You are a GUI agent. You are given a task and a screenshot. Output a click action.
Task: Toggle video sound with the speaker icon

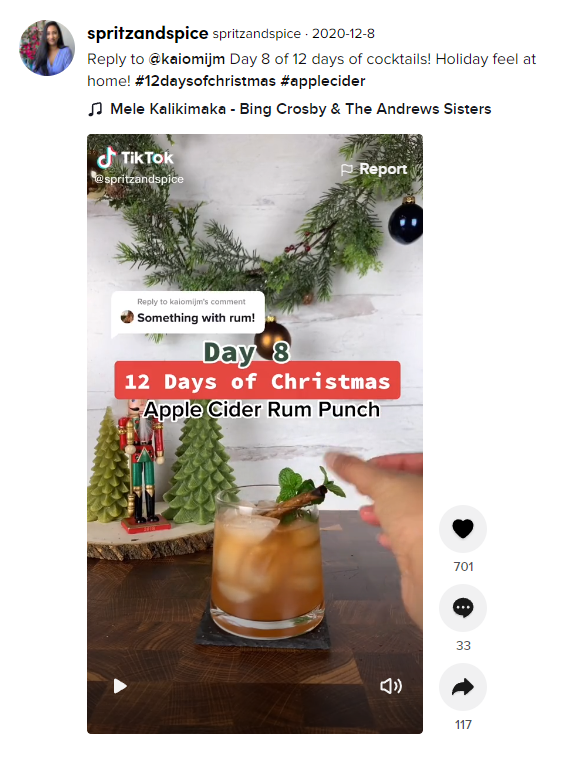click(391, 686)
